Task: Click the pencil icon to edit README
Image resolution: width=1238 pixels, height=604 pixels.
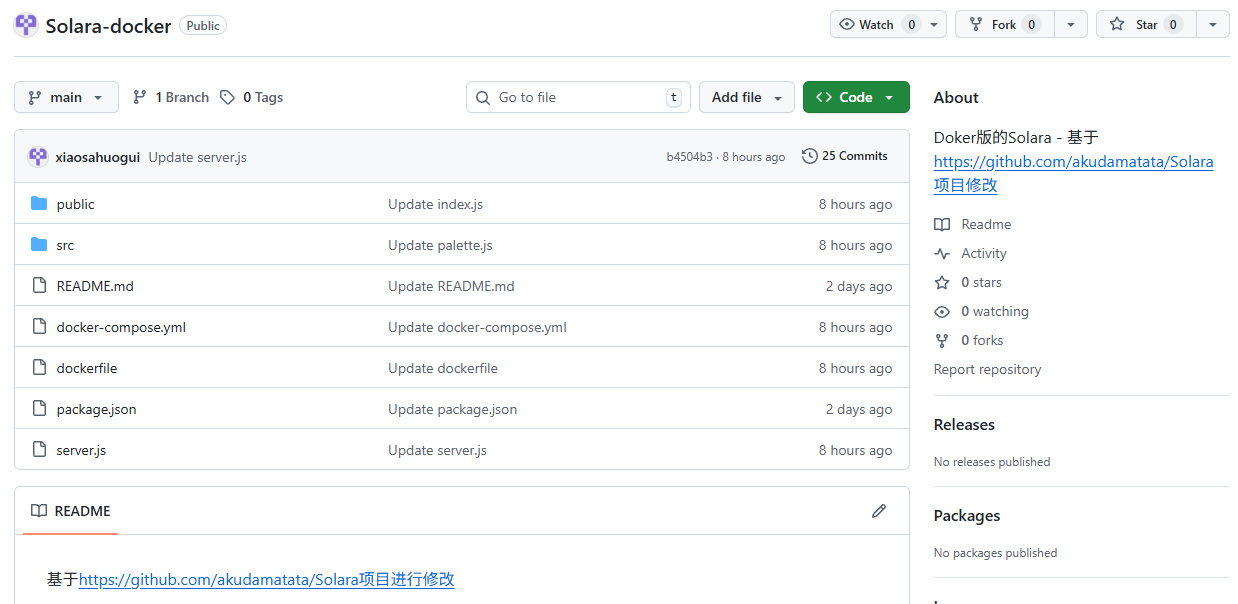Action: 879,511
